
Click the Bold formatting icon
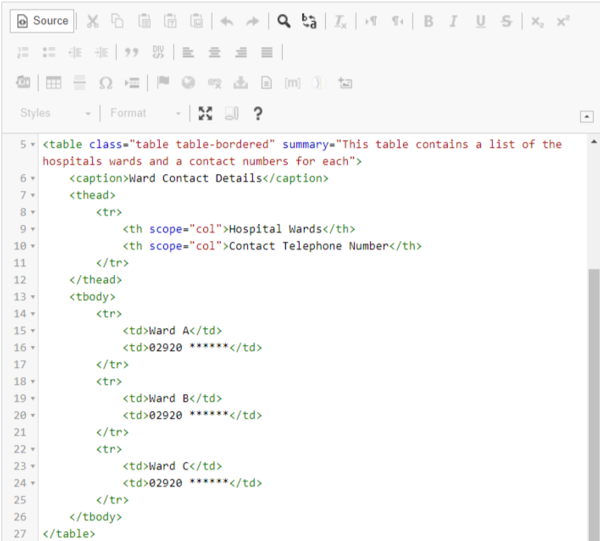tap(429, 21)
